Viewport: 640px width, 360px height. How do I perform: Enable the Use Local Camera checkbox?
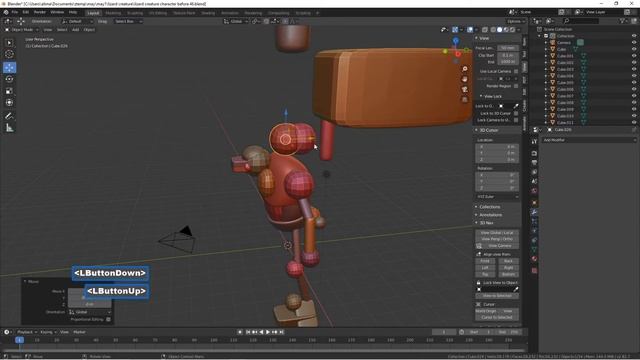[516, 71]
